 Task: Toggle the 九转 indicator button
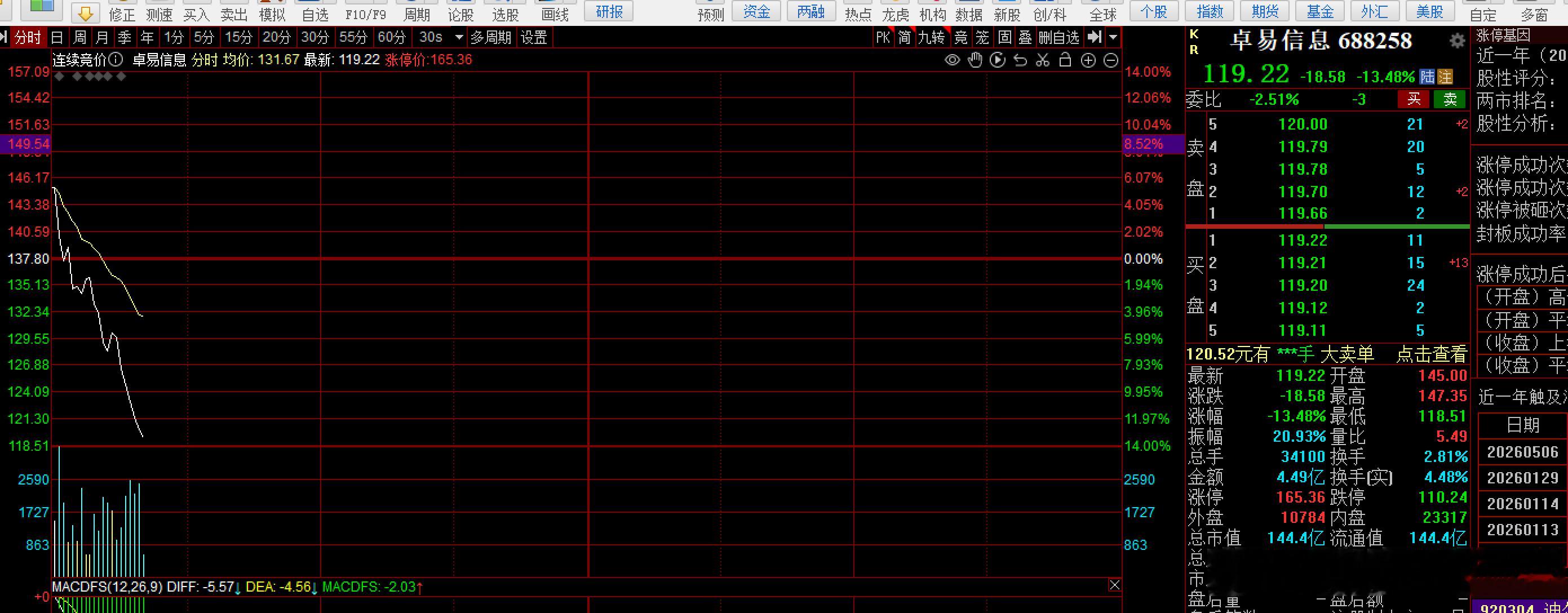tap(931, 38)
